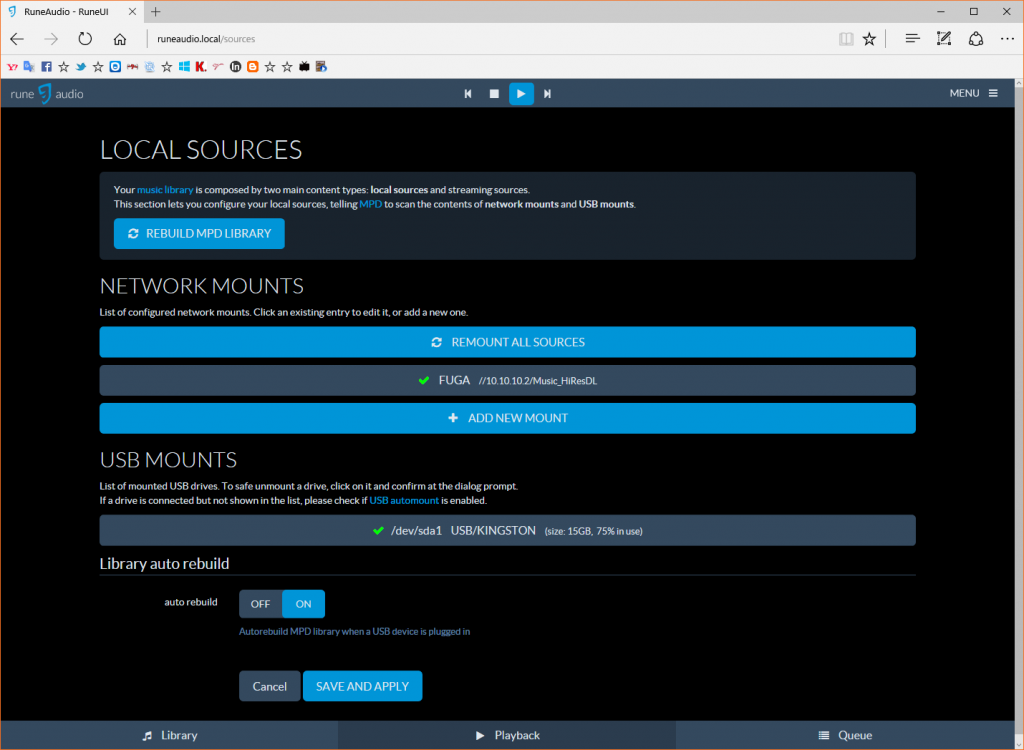Skip to the next track
The height and width of the screenshot is (750, 1024).
[547, 93]
